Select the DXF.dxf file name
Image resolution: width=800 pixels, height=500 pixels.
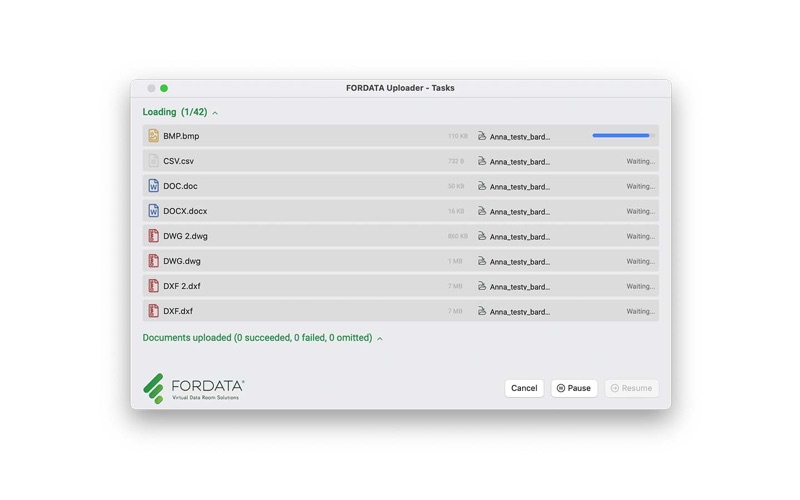pos(178,311)
